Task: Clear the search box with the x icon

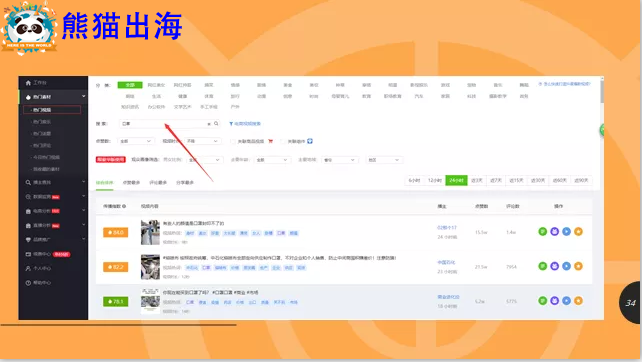Action: (209, 124)
